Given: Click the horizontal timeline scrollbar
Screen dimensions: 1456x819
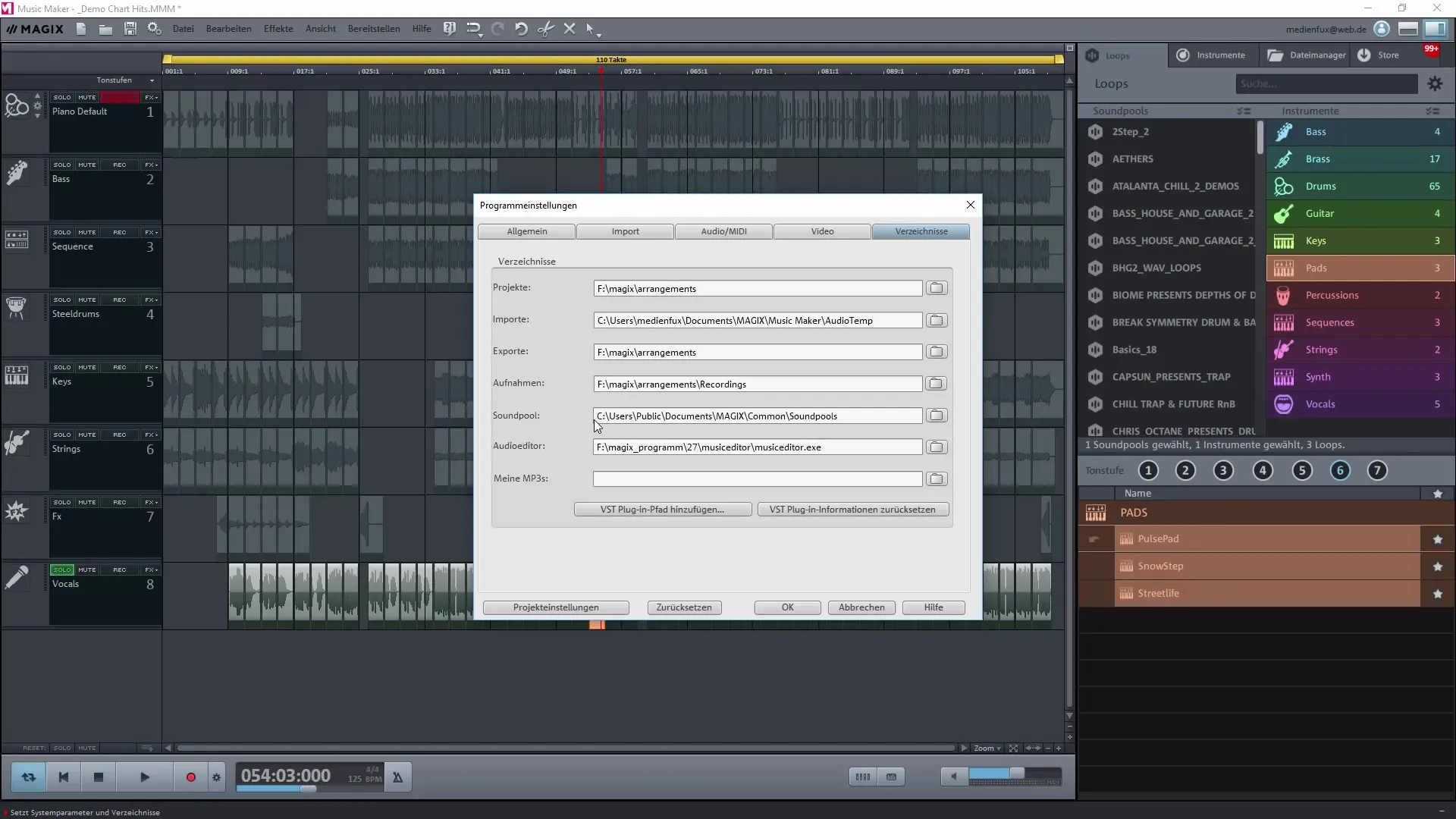Looking at the screenshot, I should pyautogui.click(x=565, y=748).
